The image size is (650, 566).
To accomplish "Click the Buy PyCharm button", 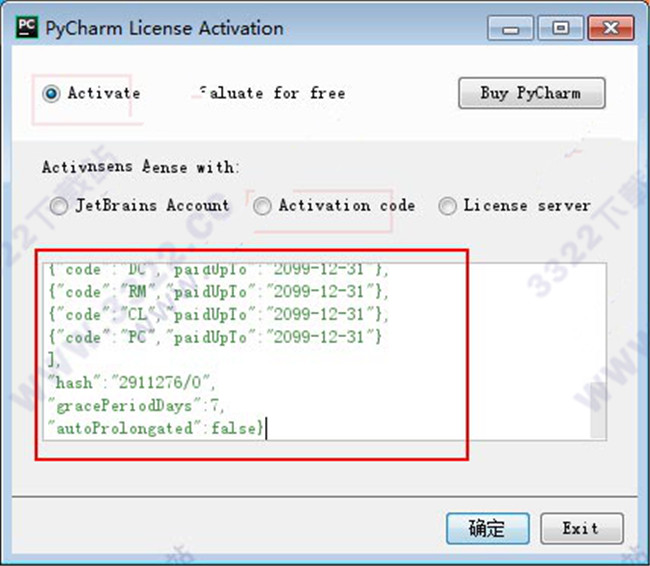I will tap(531, 93).
